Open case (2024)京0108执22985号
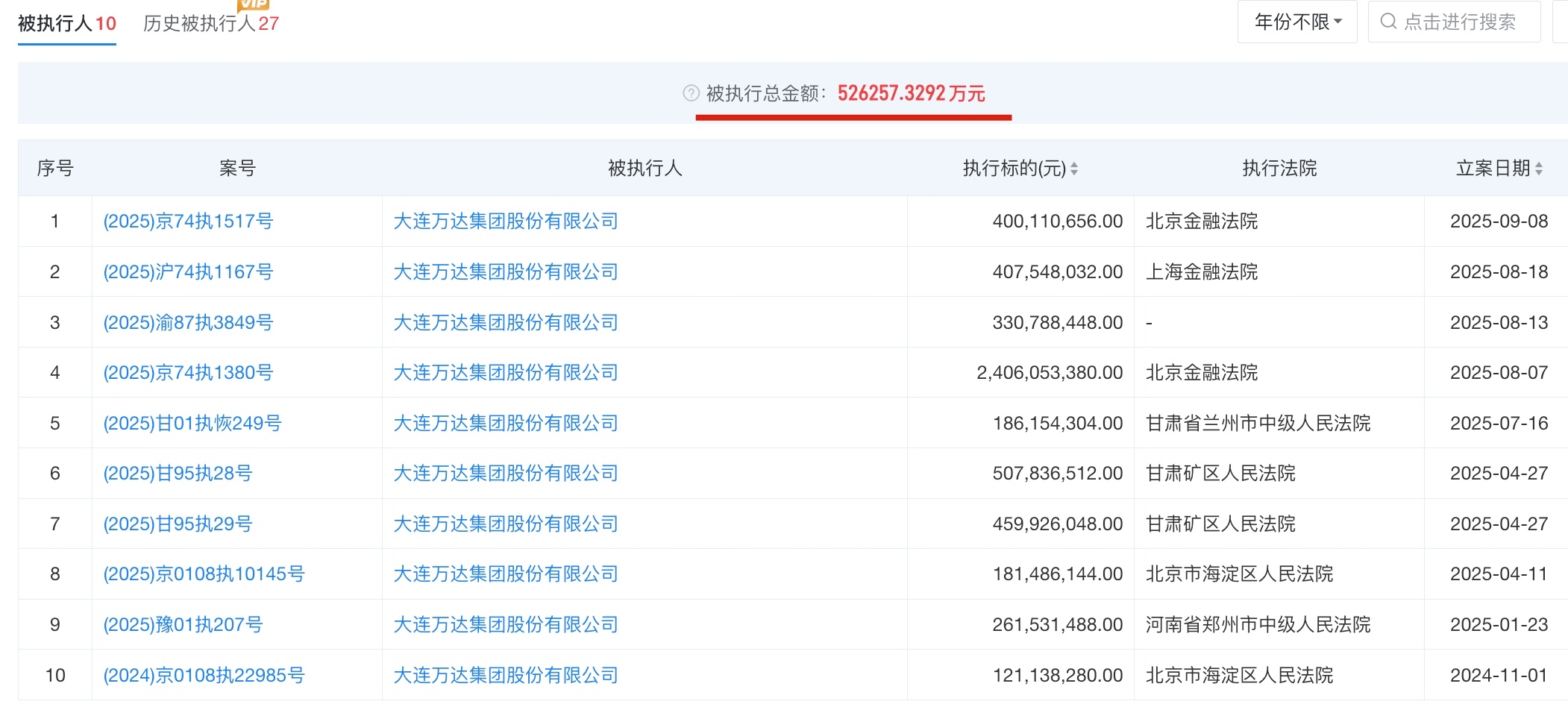 [x=204, y=676]
